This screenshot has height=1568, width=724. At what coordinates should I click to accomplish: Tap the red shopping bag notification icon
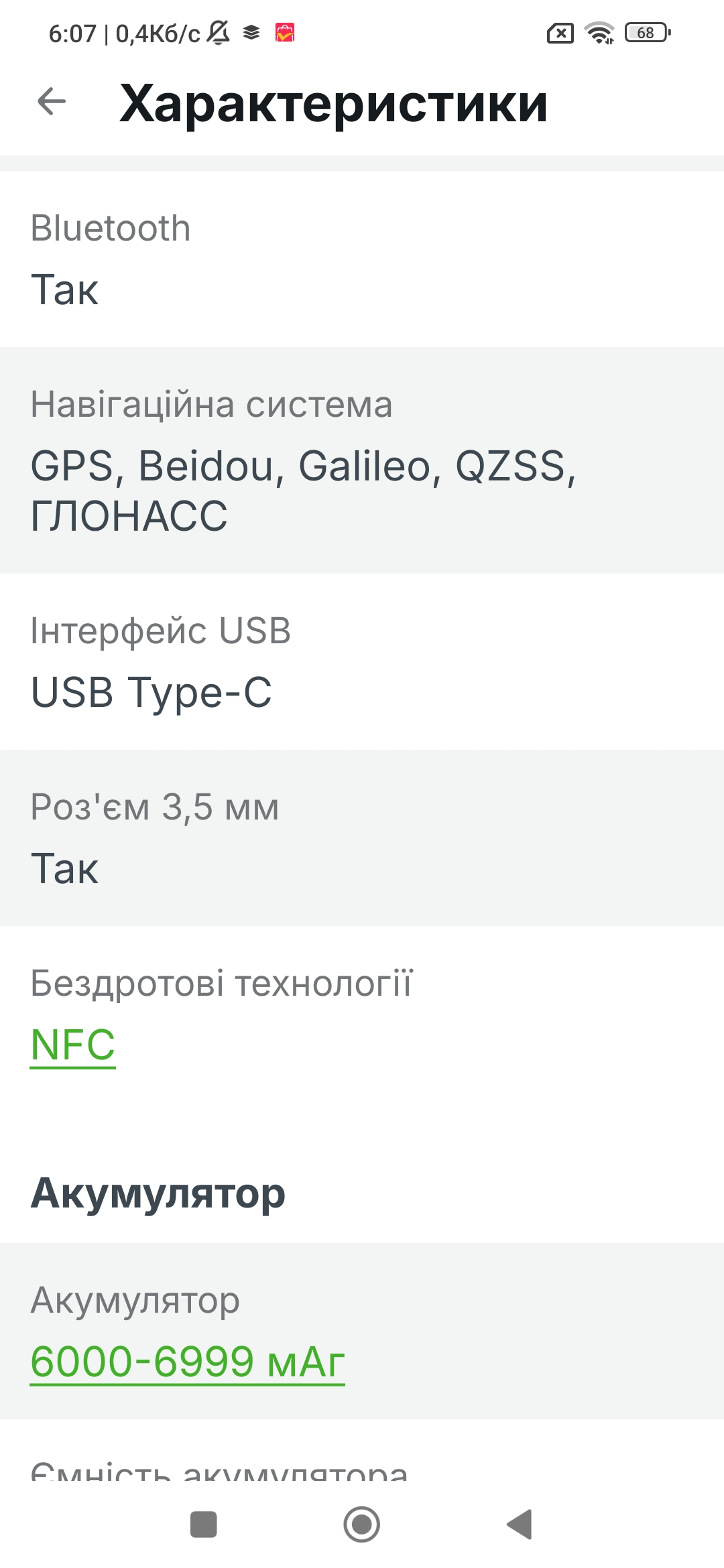pyautogui.click(x=285, y=32)
